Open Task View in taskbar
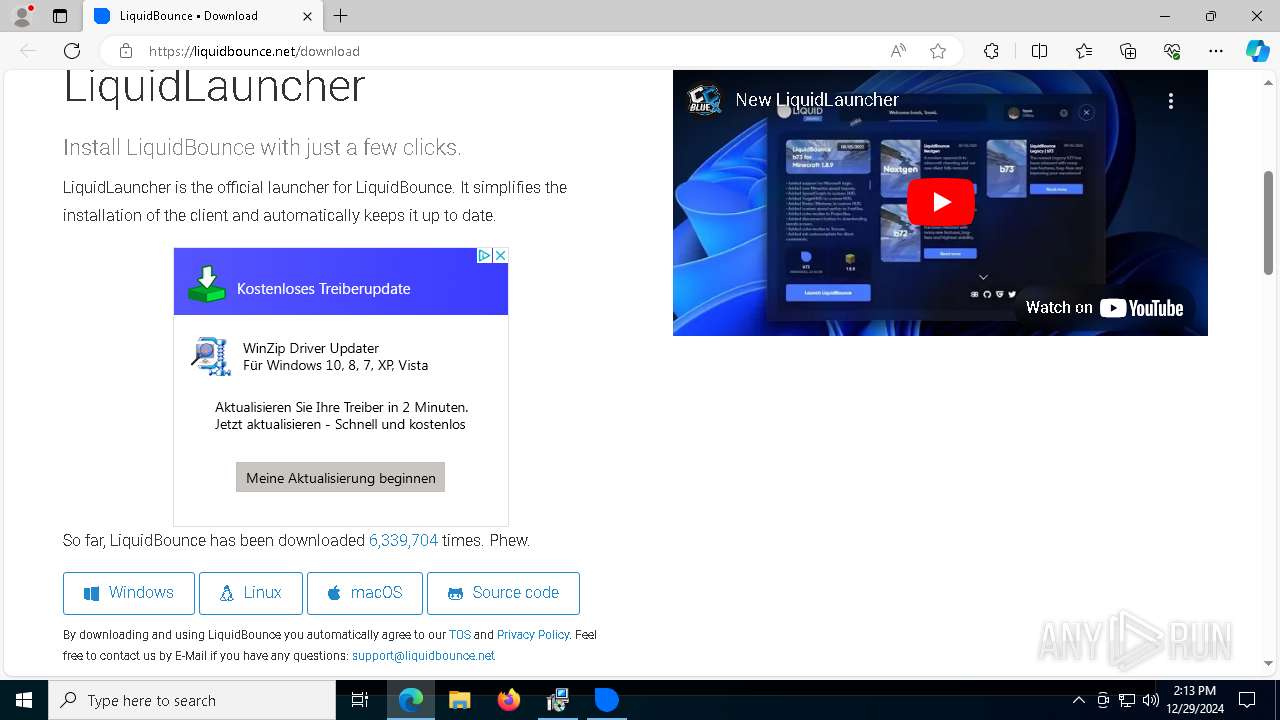This screenshot has width=1280, height=720. [361, 700]
